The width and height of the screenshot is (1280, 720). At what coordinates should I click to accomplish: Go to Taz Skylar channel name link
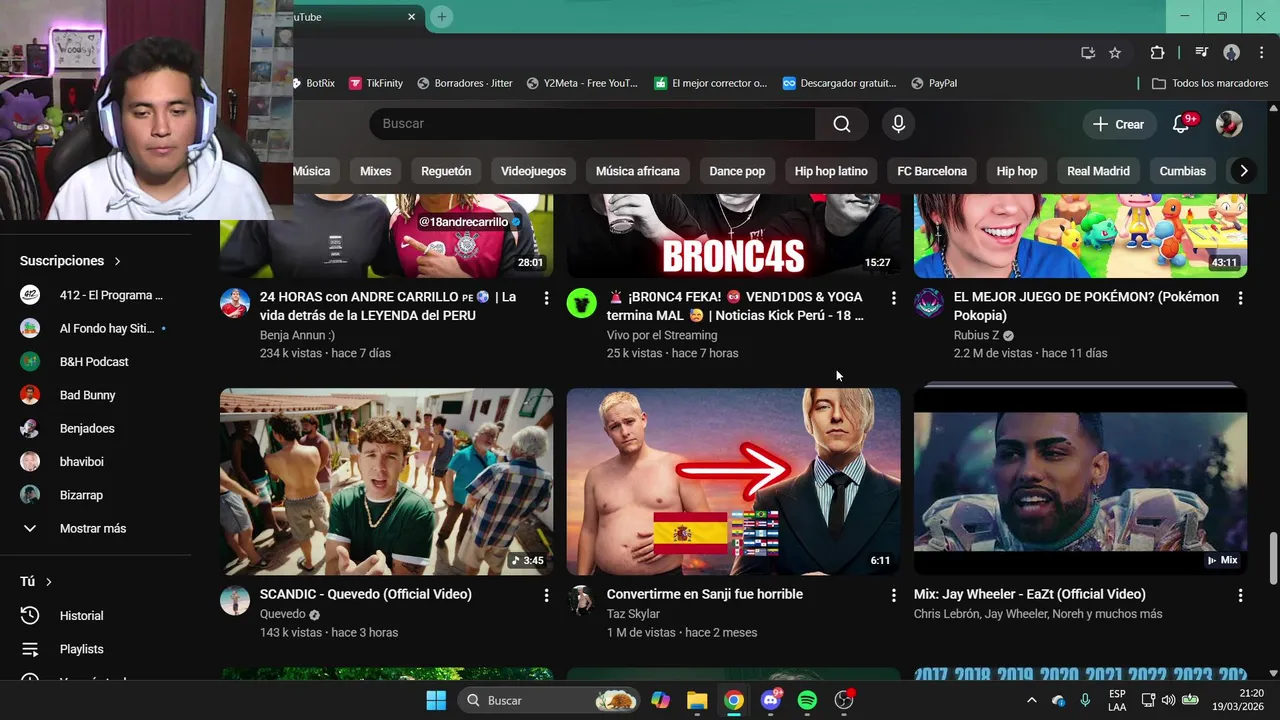pyautogui.click(x=633, y=614)
